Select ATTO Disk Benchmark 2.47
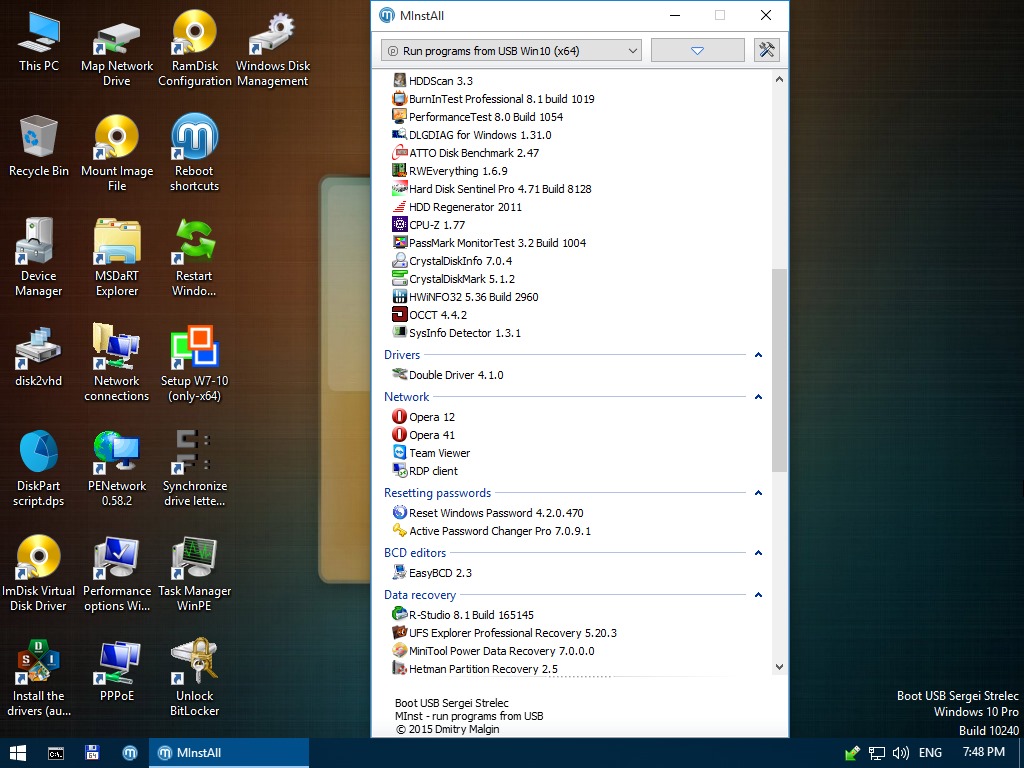The width and height of the screenshot is (1024, 768). pos(466,153)
